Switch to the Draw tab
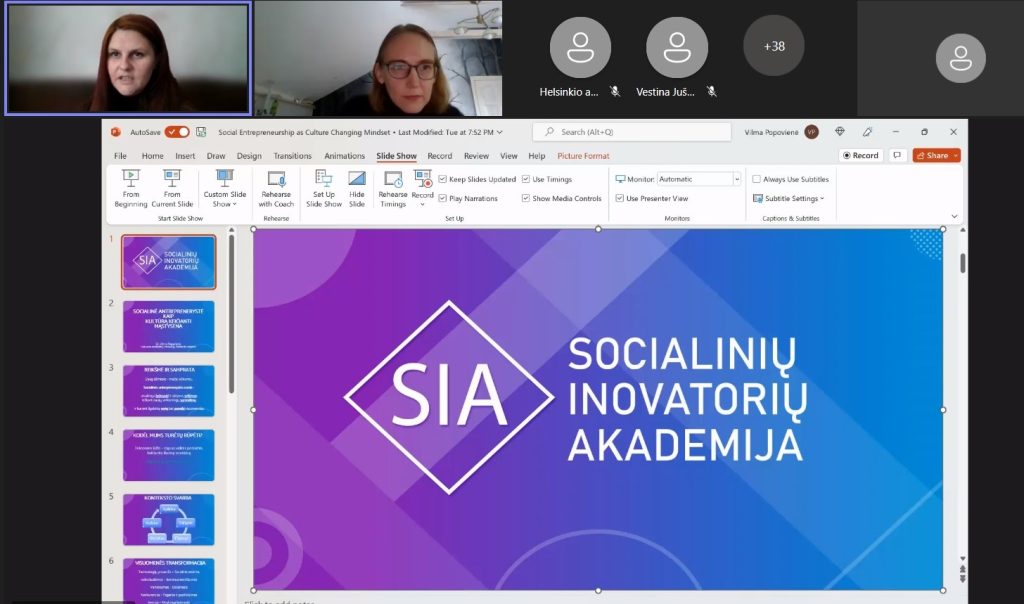The height and width of the screenshot is (604, 1024). pyautogui.click(x=216, y=156)
